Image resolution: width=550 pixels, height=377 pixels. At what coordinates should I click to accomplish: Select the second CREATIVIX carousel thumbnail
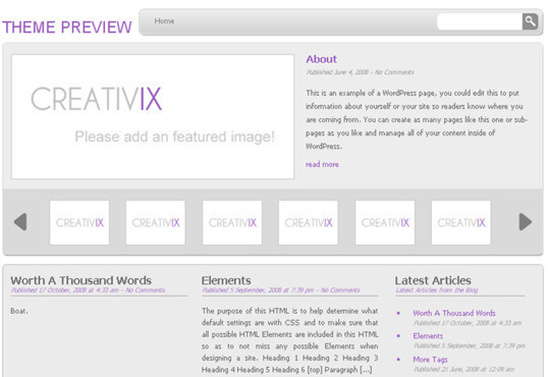coord(155,222)
